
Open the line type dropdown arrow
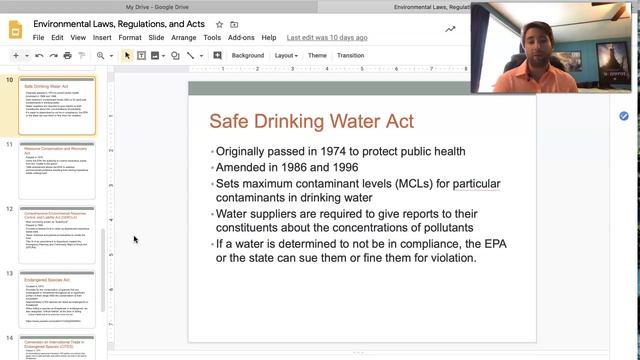point(201,56)
